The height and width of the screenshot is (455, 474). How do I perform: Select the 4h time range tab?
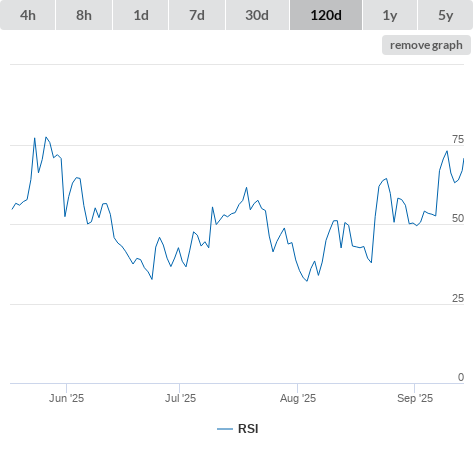click(28, 15)
